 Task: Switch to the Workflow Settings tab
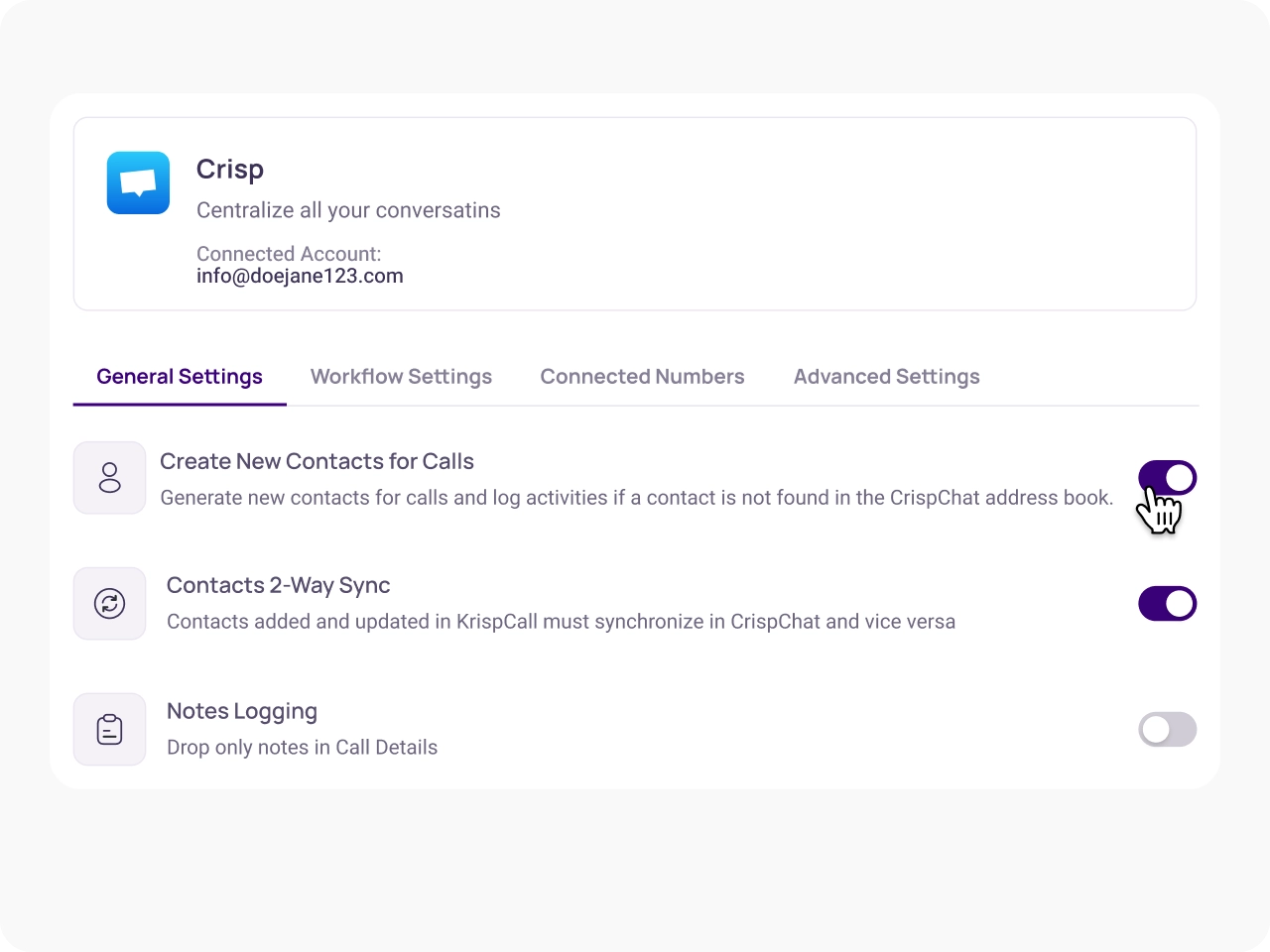[401, 377]
